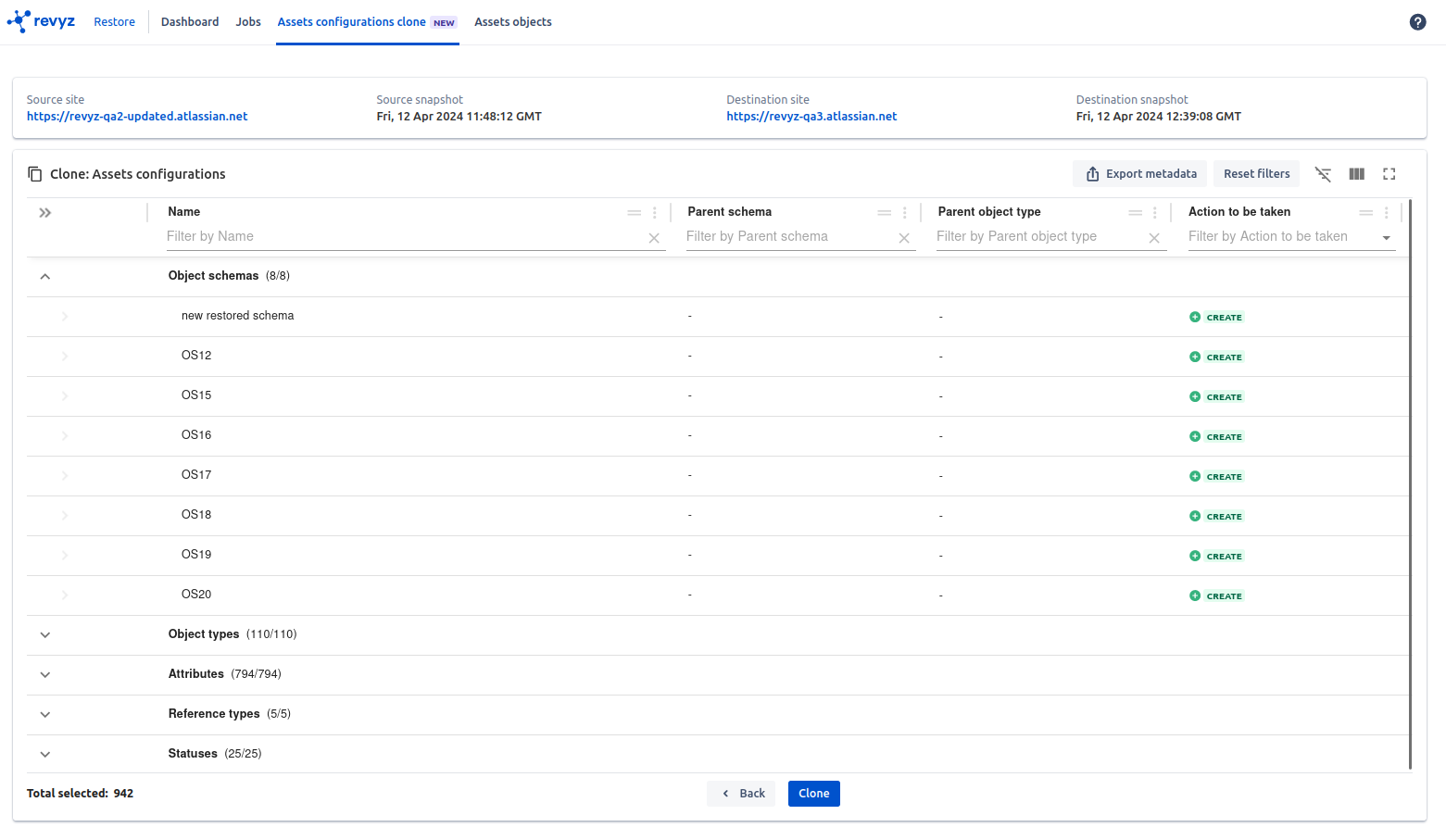Click Parent object type drag handle

click(x=1135, y=212)
